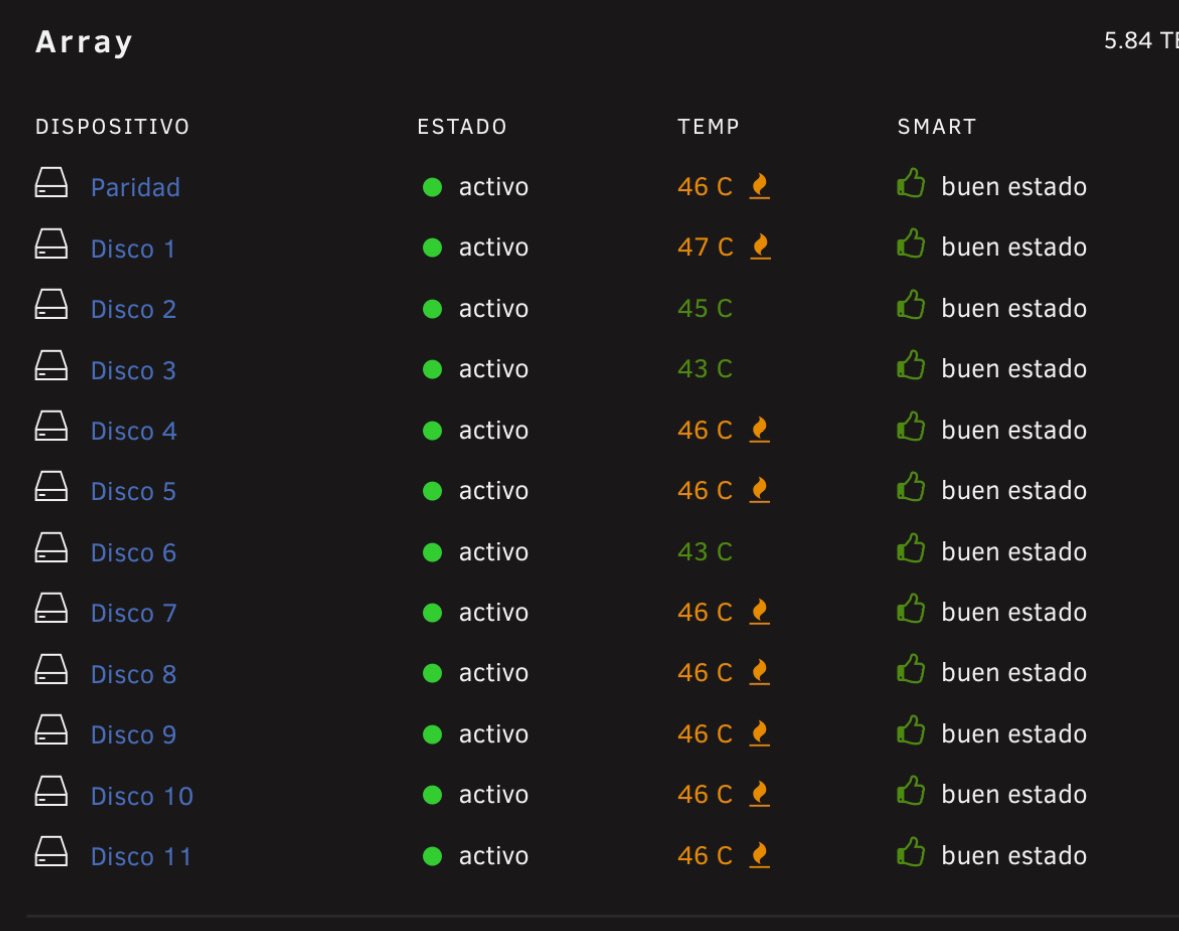Click Disco 11's hot temperature flame icon
The height and width of the screenshot is (931, 1179).
coord(760,855)
